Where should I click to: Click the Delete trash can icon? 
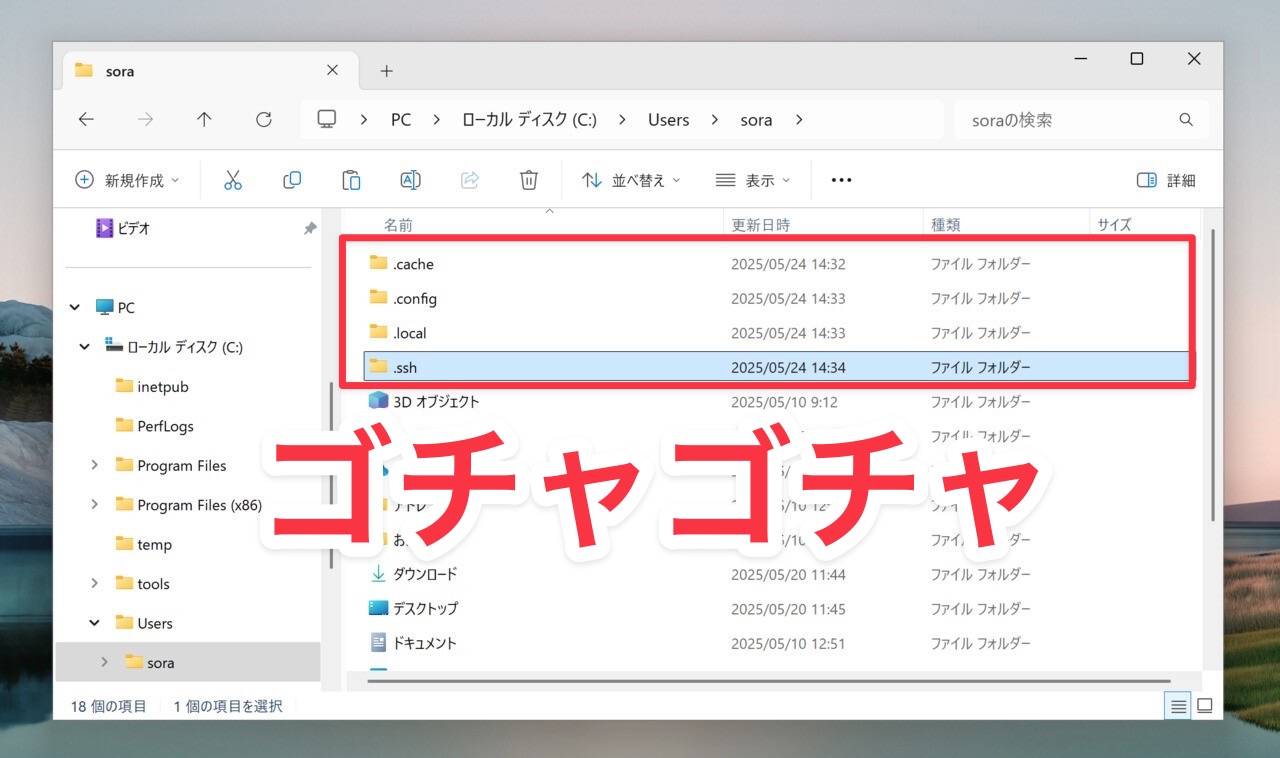(x=529, y=180)
